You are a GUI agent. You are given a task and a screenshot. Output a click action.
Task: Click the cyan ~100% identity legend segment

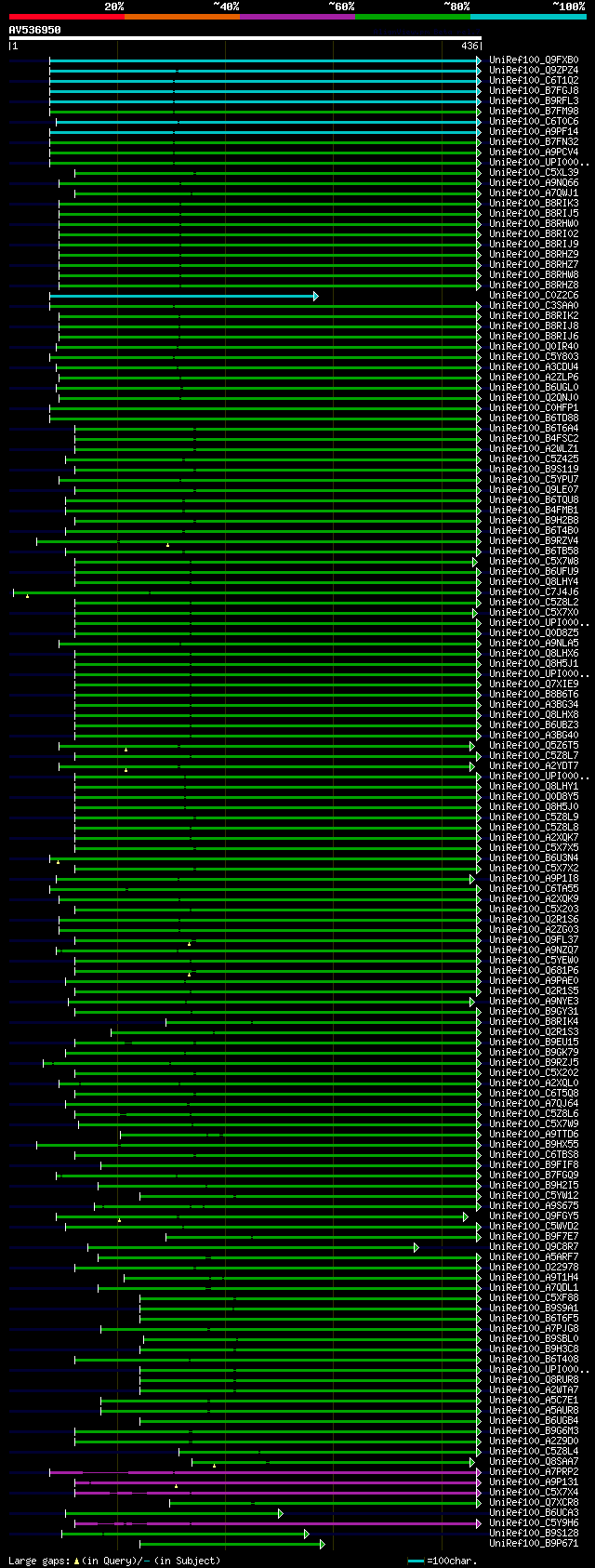click(528, 17)
